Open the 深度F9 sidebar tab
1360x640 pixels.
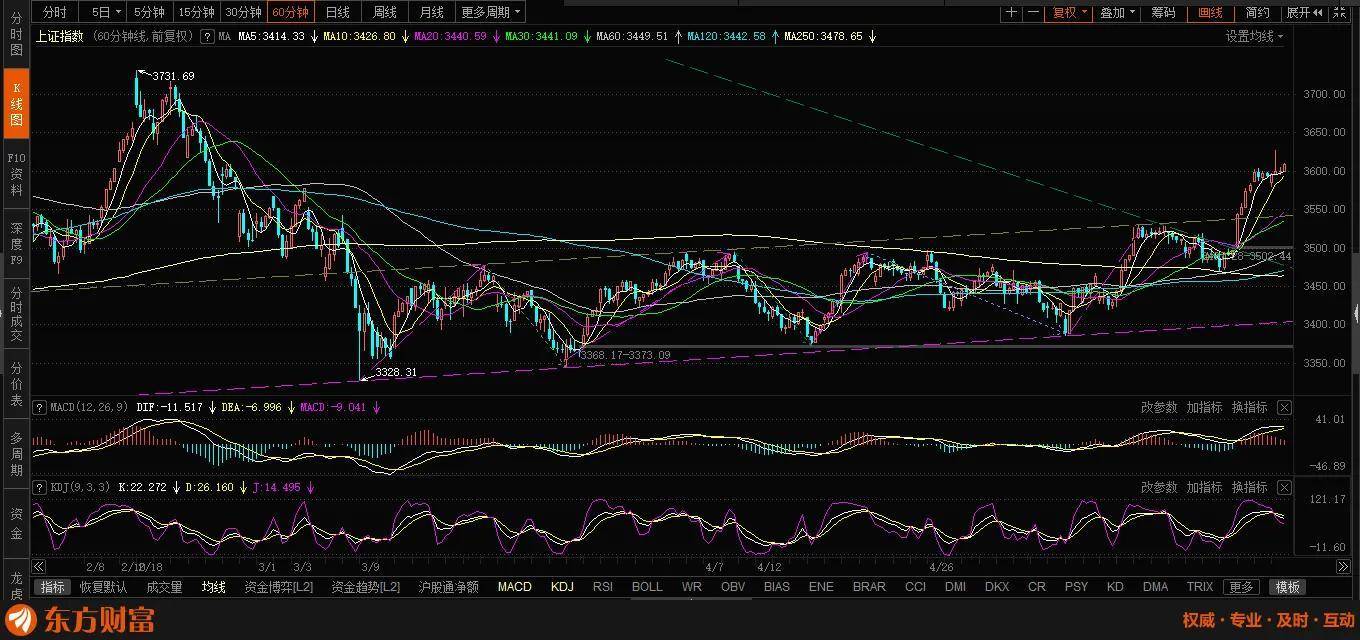pyautogui.click(x=16, y=244)
